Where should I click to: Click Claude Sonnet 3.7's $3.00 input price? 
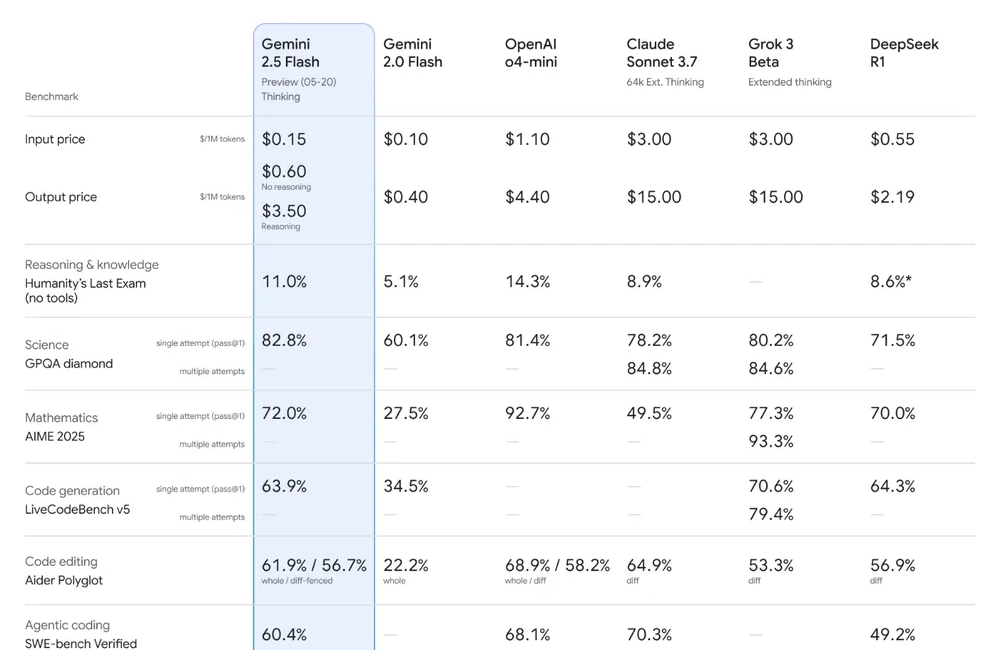[649, 139]
